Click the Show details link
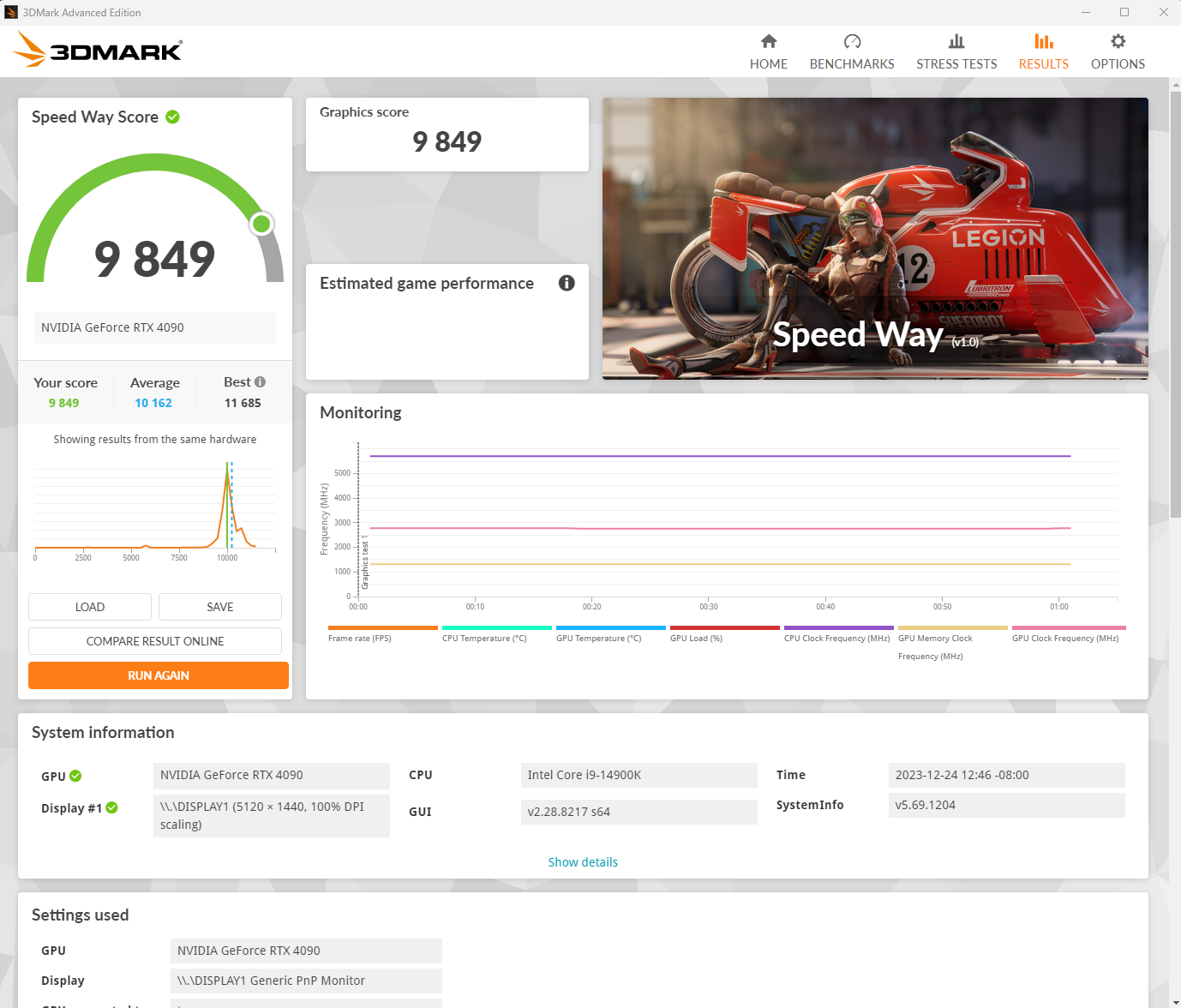 coord(583,862)
